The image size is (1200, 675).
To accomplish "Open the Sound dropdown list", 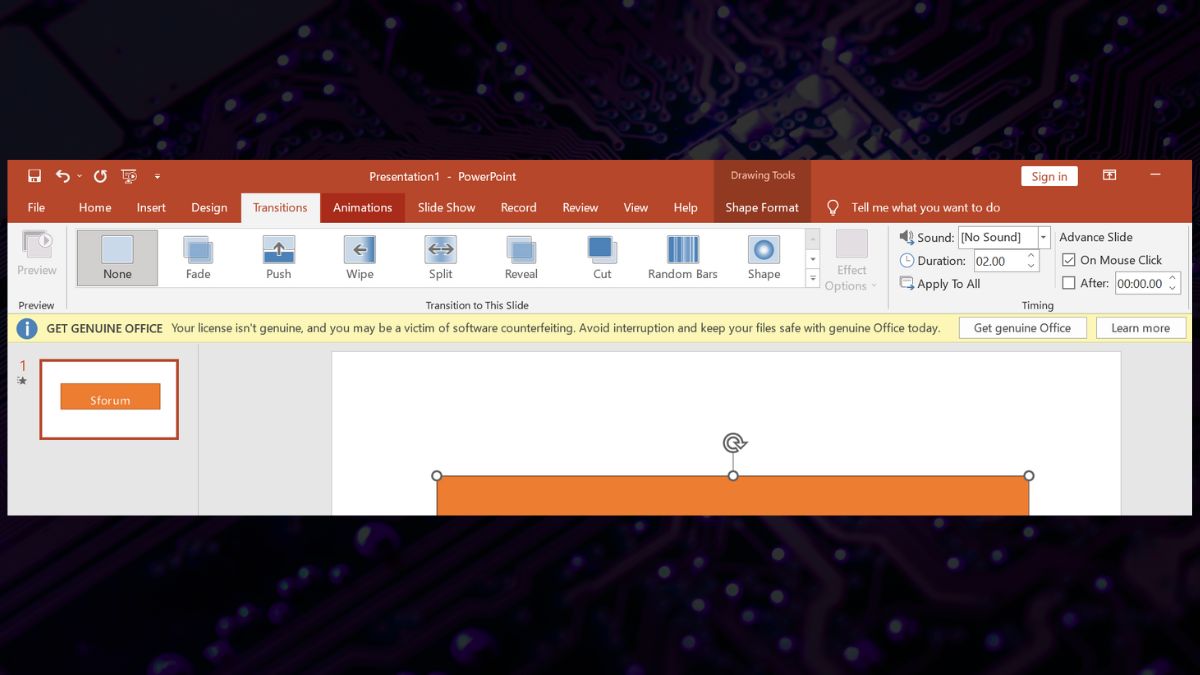I will (1044, 237).
